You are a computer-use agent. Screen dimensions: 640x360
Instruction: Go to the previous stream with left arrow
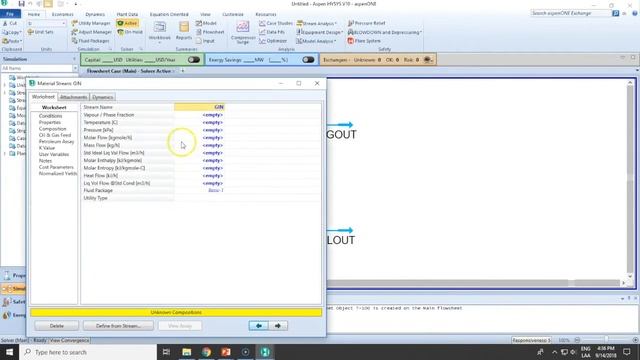pos(259,326)
